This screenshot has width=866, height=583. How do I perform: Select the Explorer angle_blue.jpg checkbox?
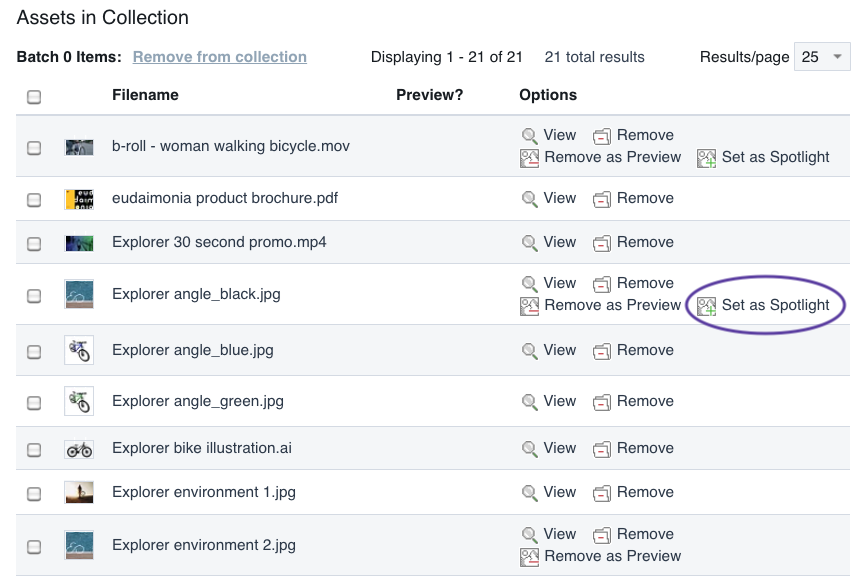click(34, 352)
